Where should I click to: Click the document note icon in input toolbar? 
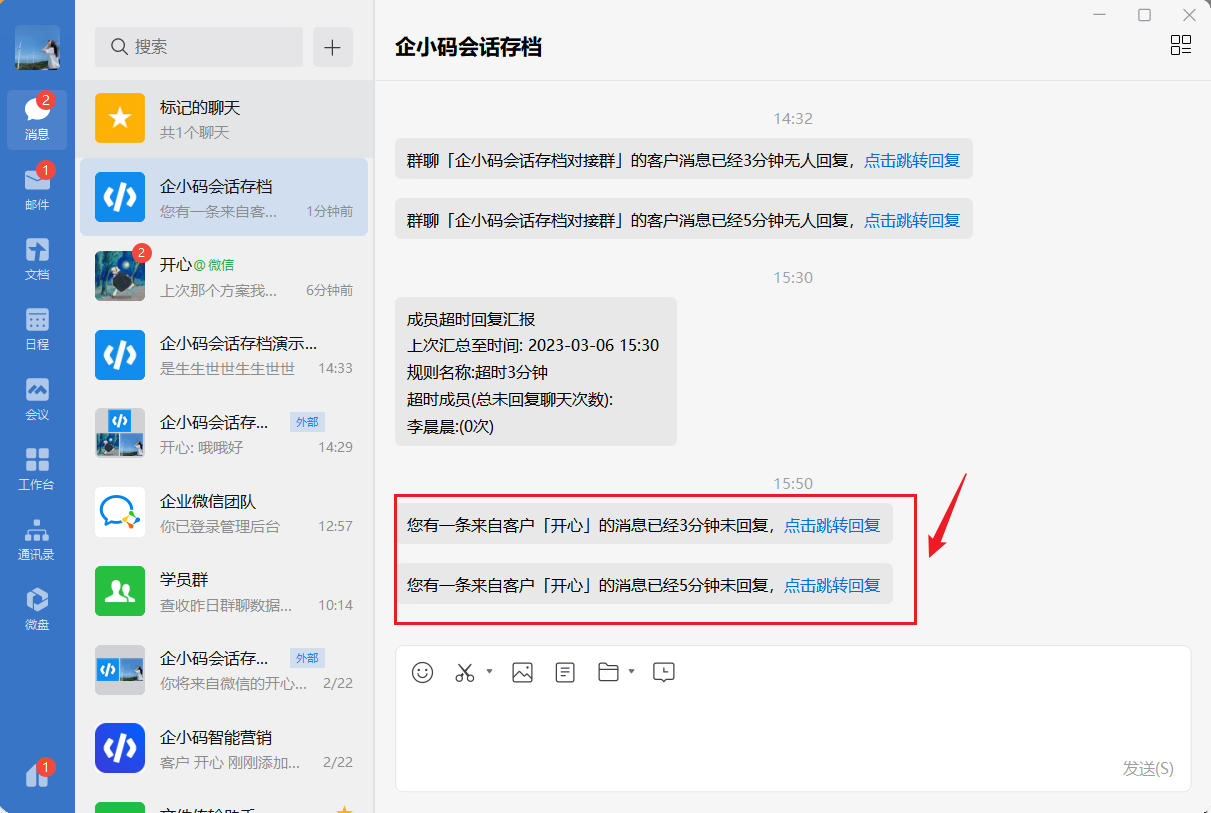(566, 672)
